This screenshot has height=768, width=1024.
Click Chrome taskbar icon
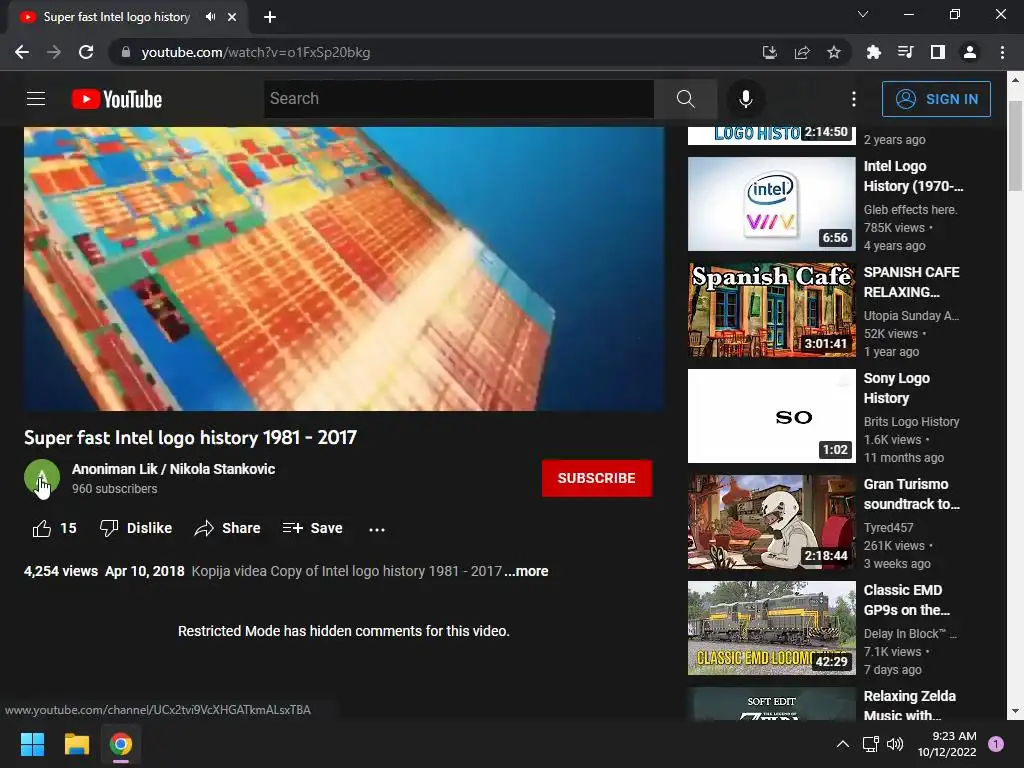pos(121,744)
